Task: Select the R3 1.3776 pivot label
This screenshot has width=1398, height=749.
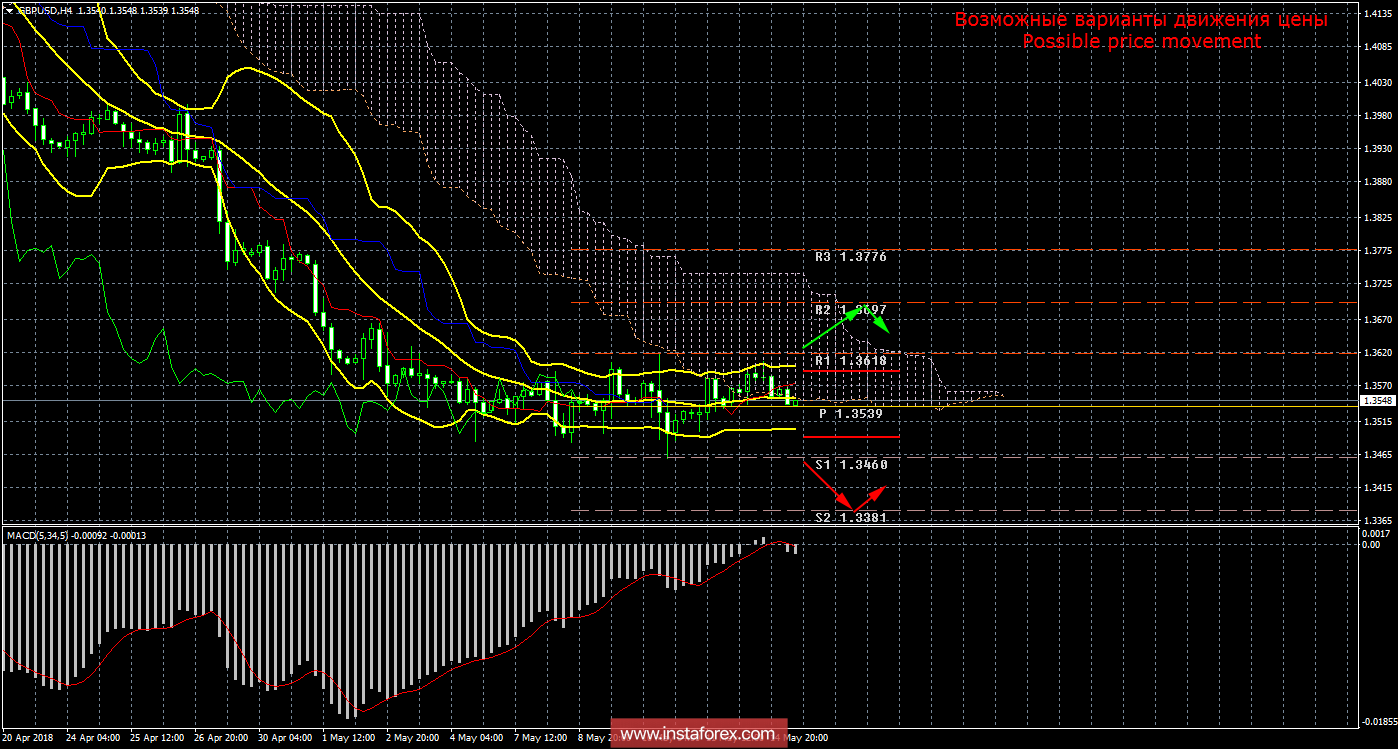Action: click(851, 257)
